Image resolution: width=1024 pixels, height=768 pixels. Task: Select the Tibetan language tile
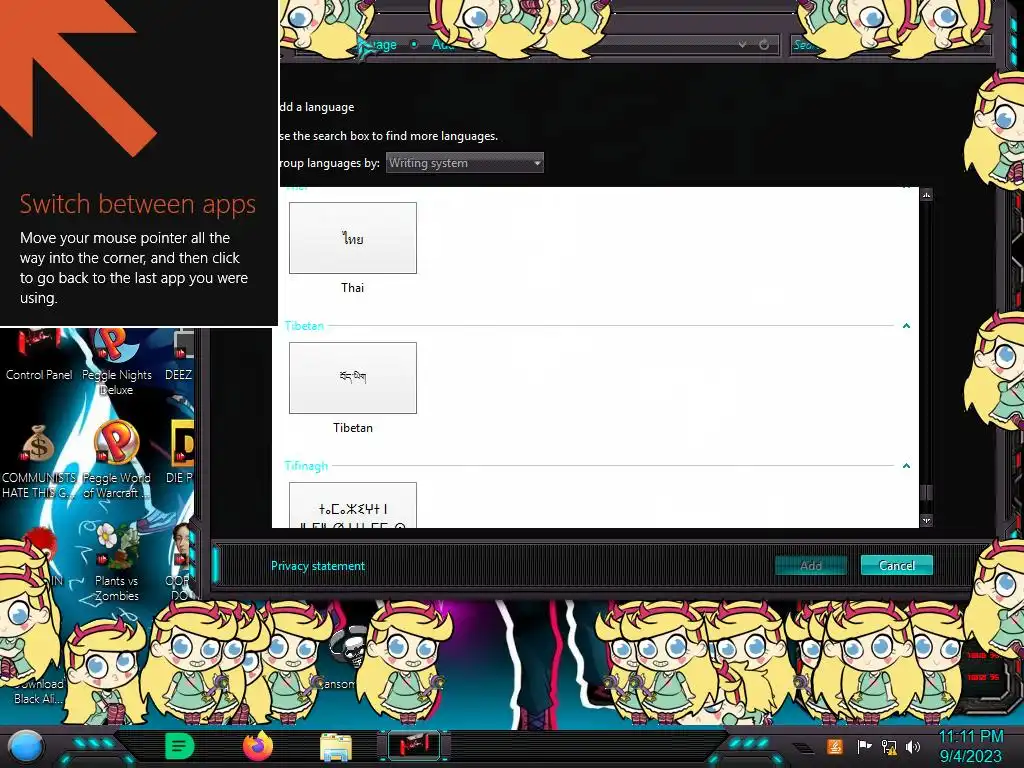[353, 377]
